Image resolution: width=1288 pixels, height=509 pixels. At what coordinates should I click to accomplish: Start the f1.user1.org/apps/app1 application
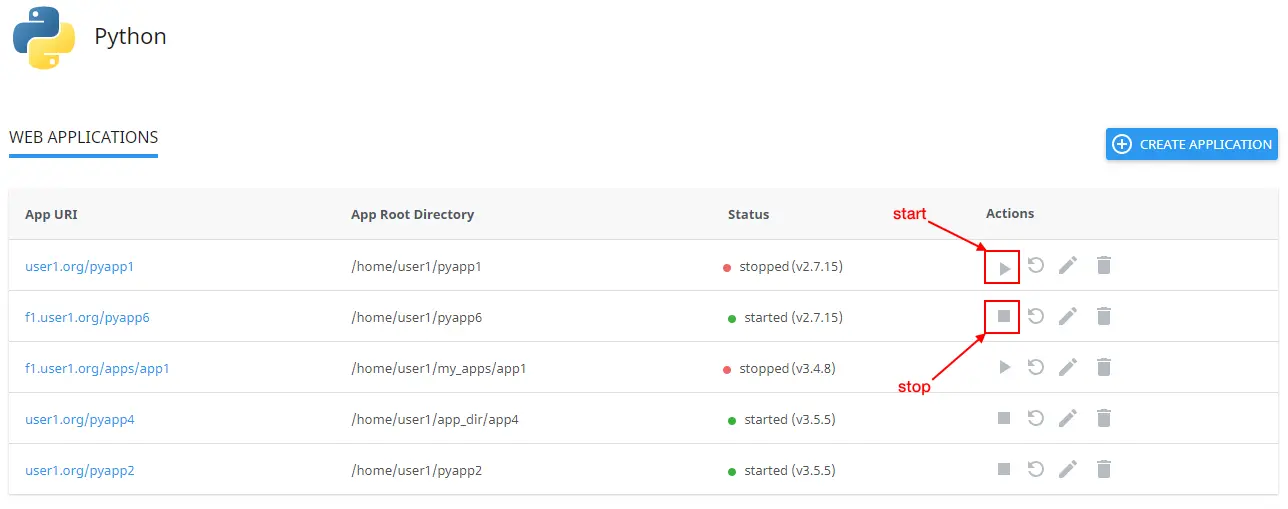coord(1004,368)
